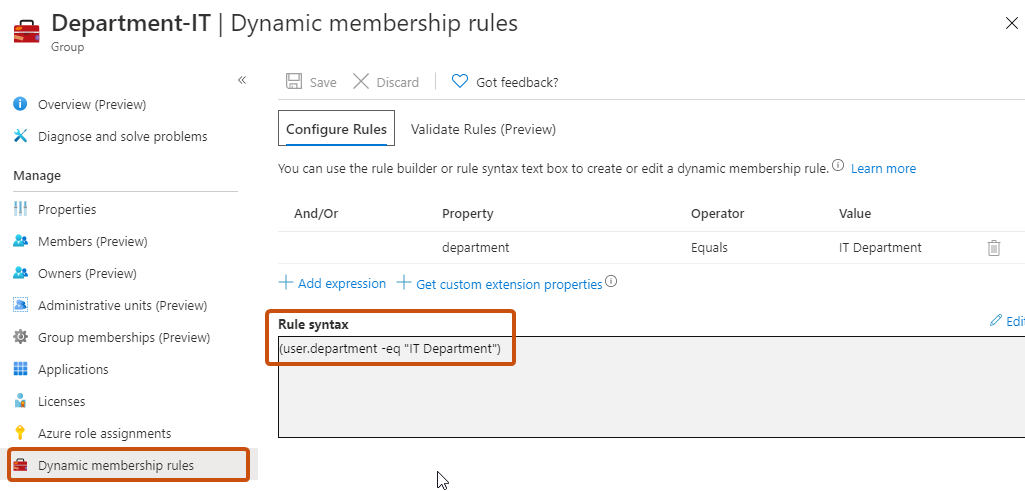
Task: Delete the department expression with trash icon
Action: [994, 248]
